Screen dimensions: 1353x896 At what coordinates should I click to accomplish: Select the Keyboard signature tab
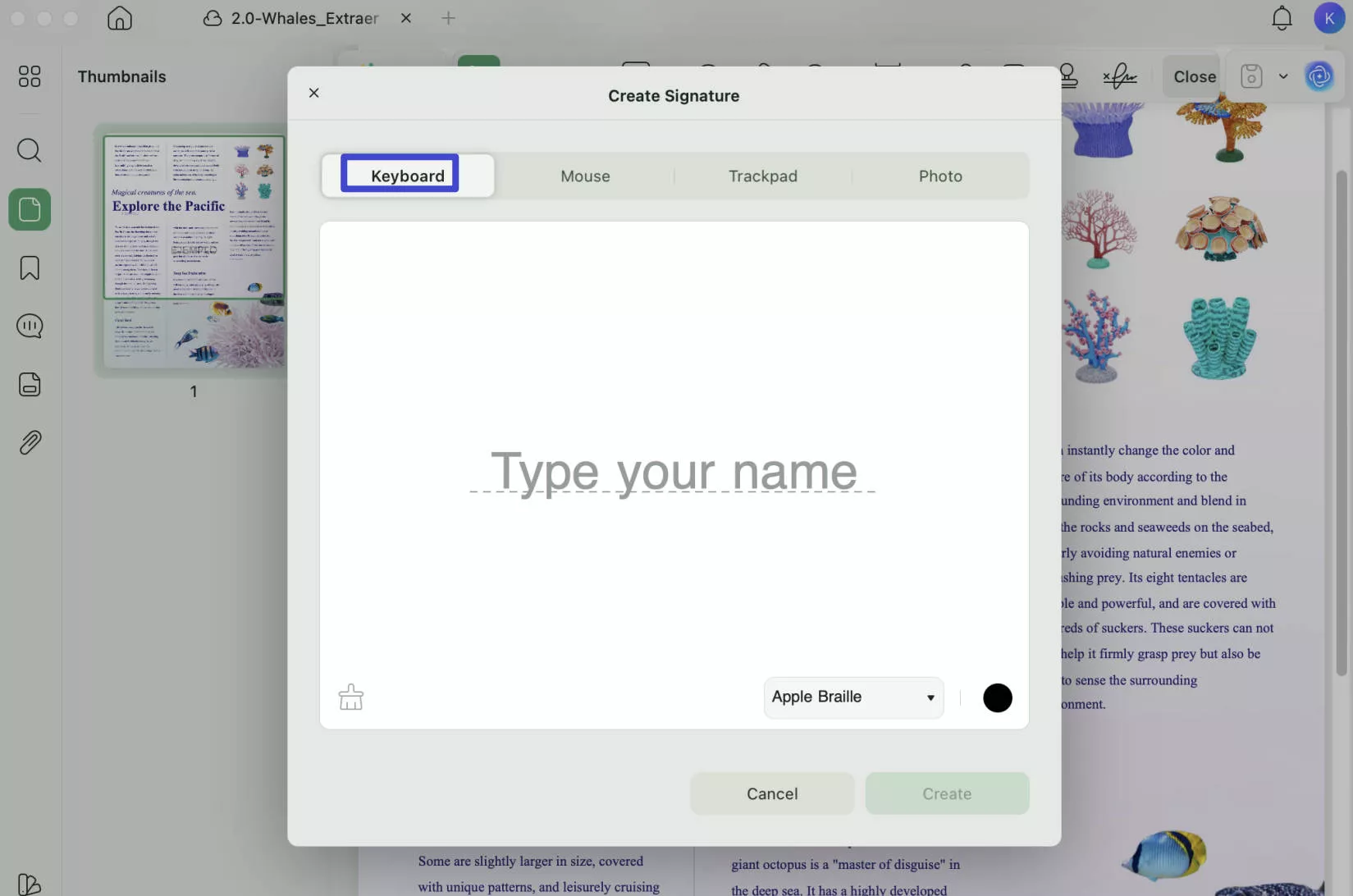[408, 176]
